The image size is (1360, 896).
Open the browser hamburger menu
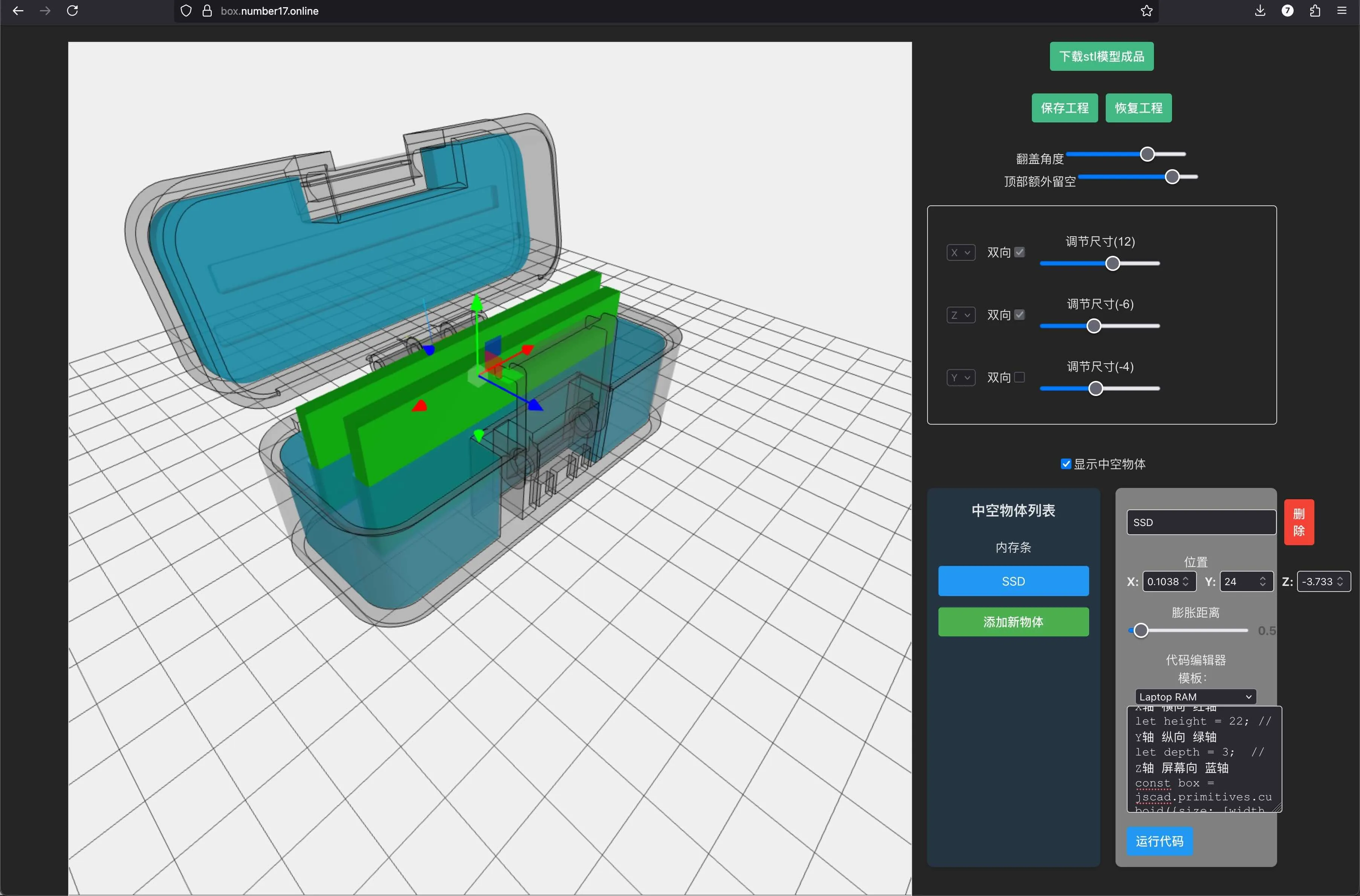[x=1342, y=11]
